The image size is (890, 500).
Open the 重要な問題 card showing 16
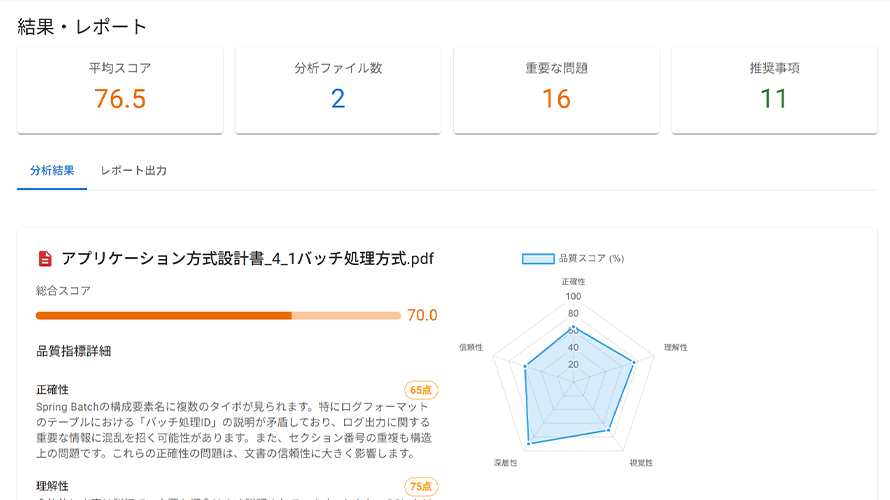point(556,90)
